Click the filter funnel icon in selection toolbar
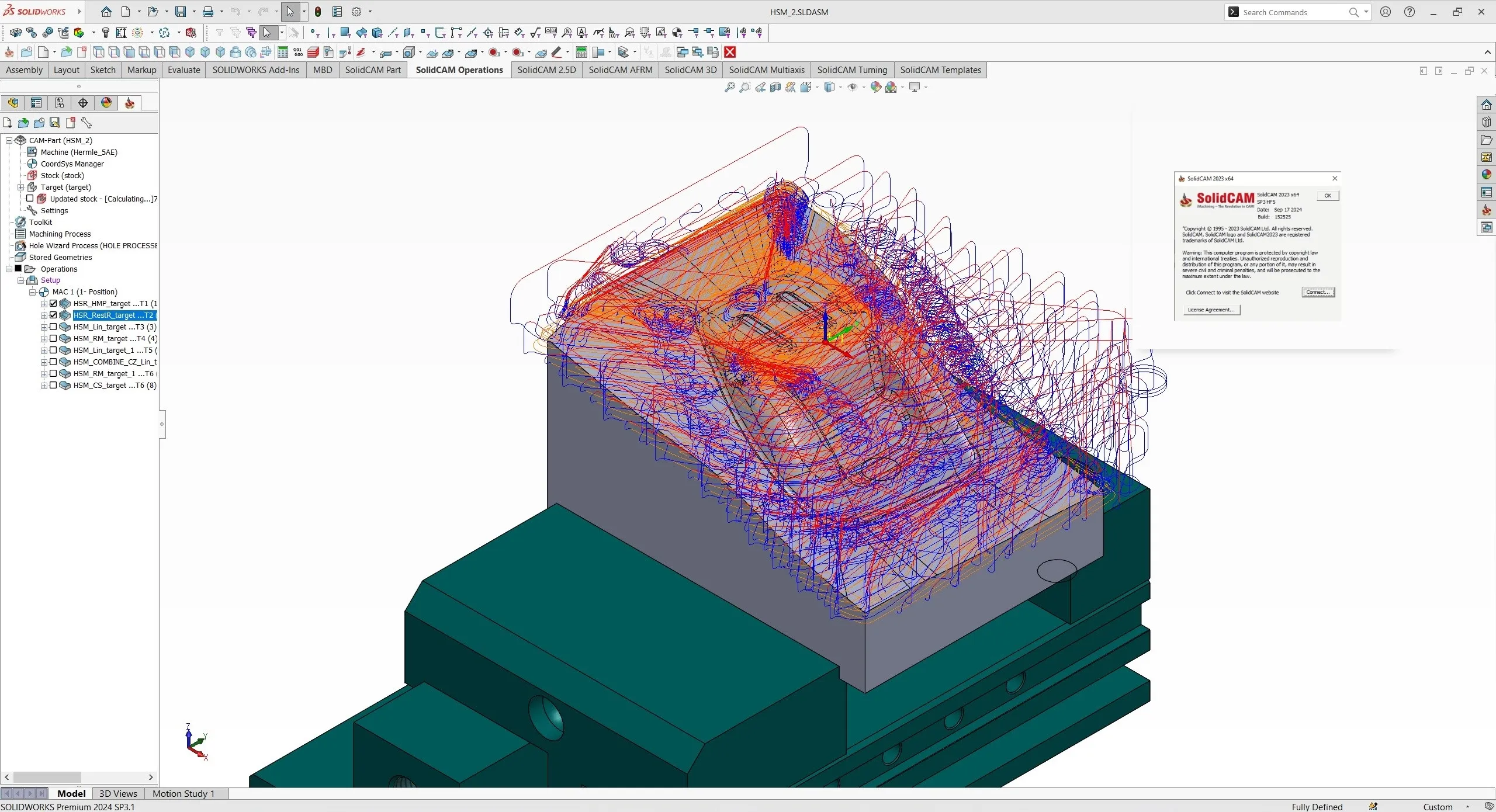The image size is (1496, 812). (220, 33)
